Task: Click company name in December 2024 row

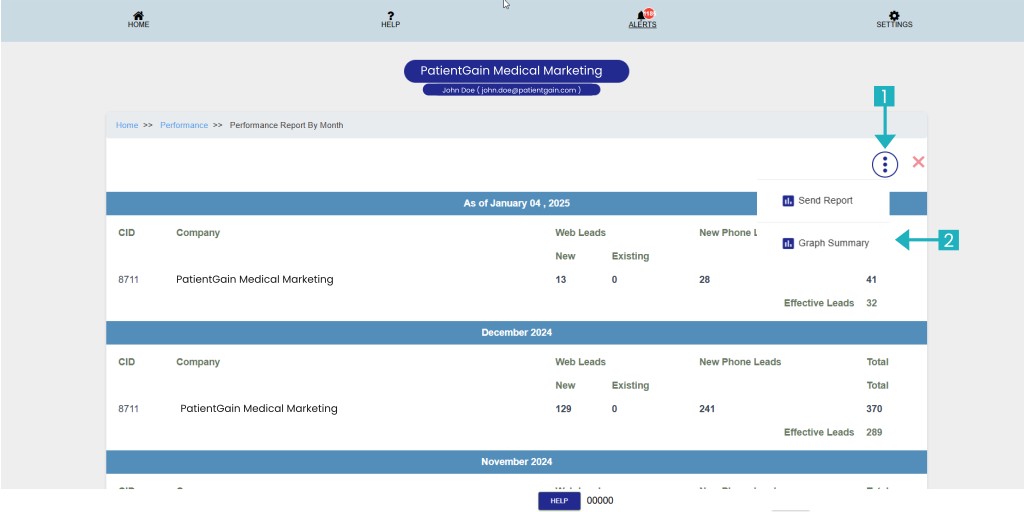Action: click(x=259, y=409)
